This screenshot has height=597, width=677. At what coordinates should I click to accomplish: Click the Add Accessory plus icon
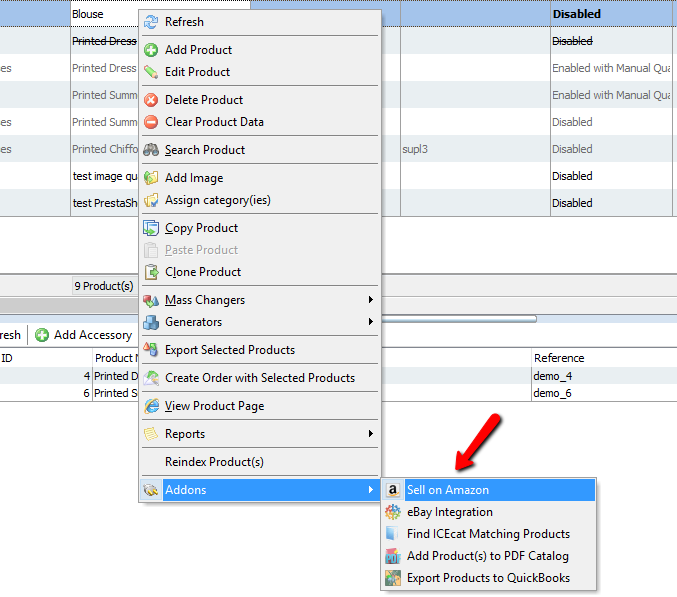pos(42,335)
